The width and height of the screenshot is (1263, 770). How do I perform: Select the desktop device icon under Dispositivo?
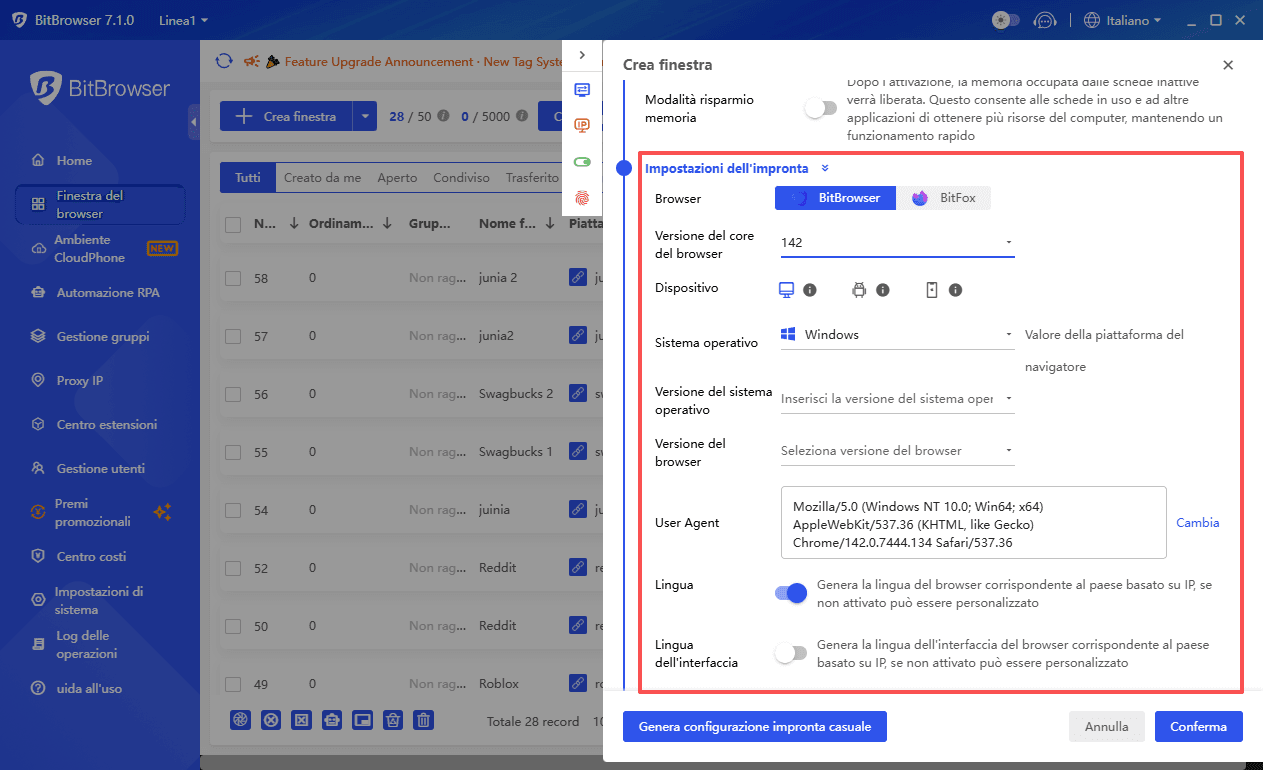(786, 290)
